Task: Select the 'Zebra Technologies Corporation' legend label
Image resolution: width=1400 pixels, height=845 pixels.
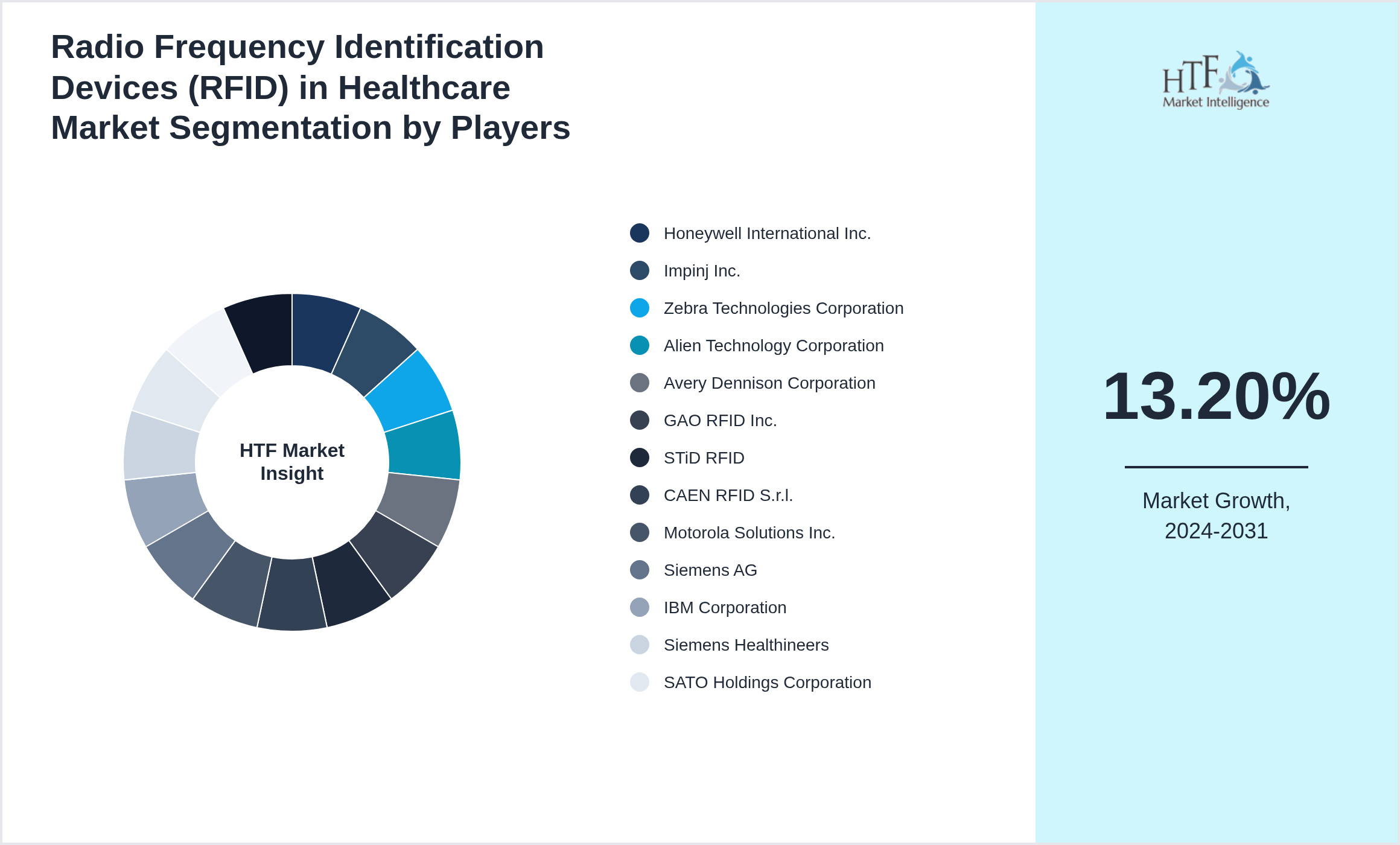Action: pos(783,308)
